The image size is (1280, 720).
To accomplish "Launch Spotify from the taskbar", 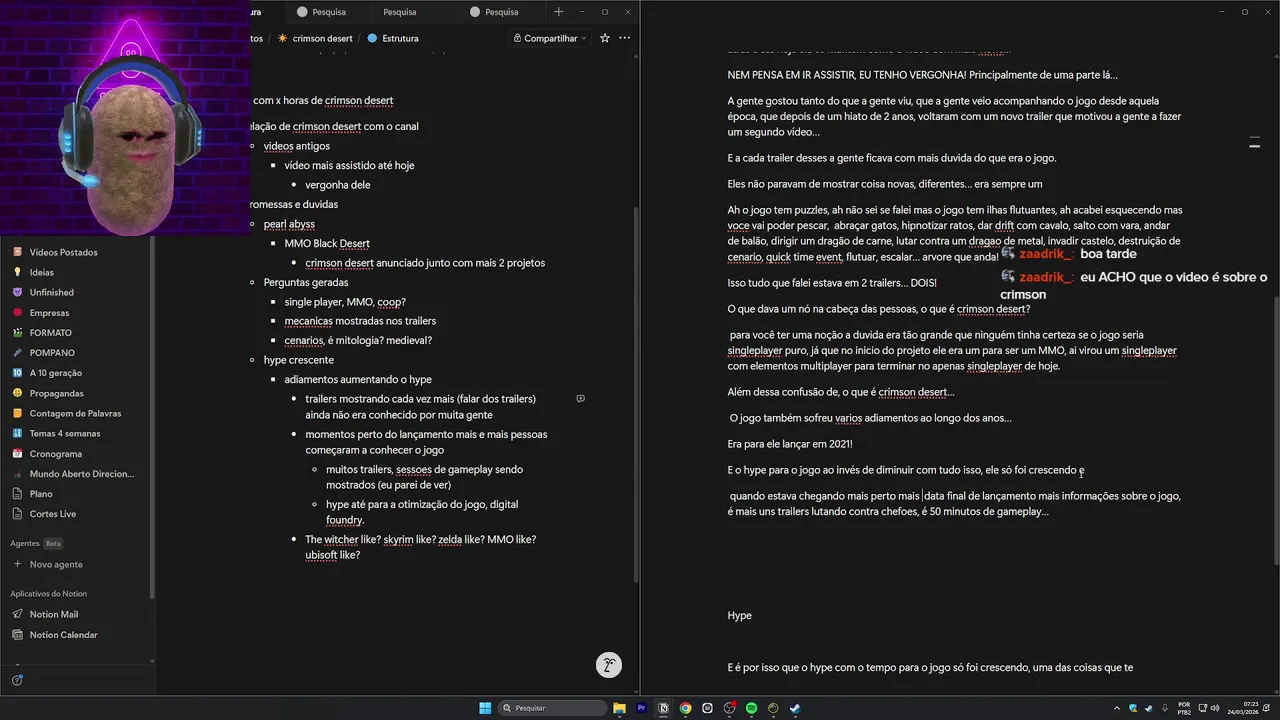I will coord(751,708).
